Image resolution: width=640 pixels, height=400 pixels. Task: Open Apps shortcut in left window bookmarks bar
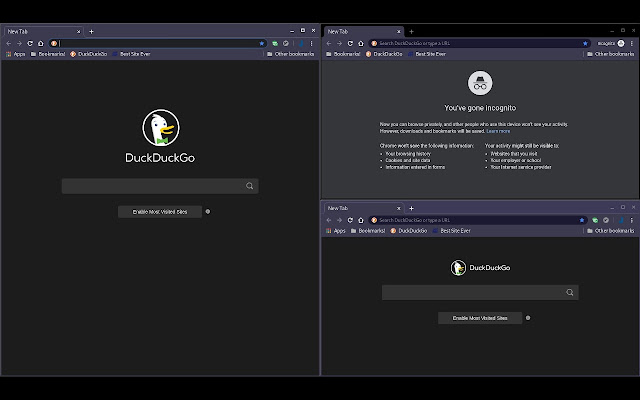pyautogui.click(x=16, y=54)
